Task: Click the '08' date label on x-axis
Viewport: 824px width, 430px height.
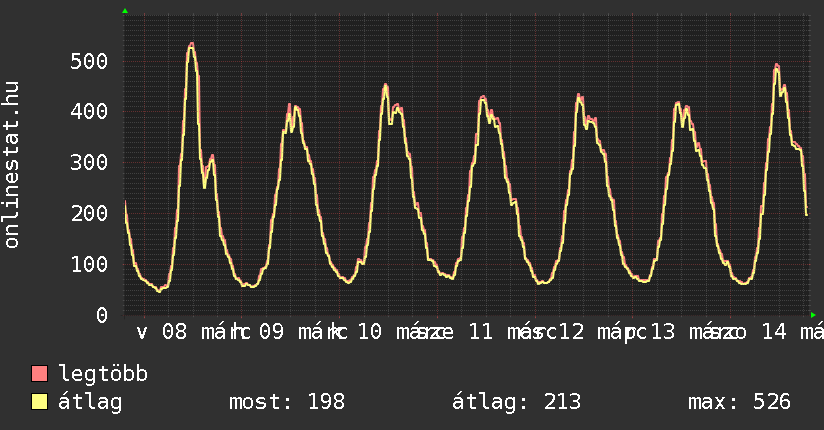Action: [174, 332]
